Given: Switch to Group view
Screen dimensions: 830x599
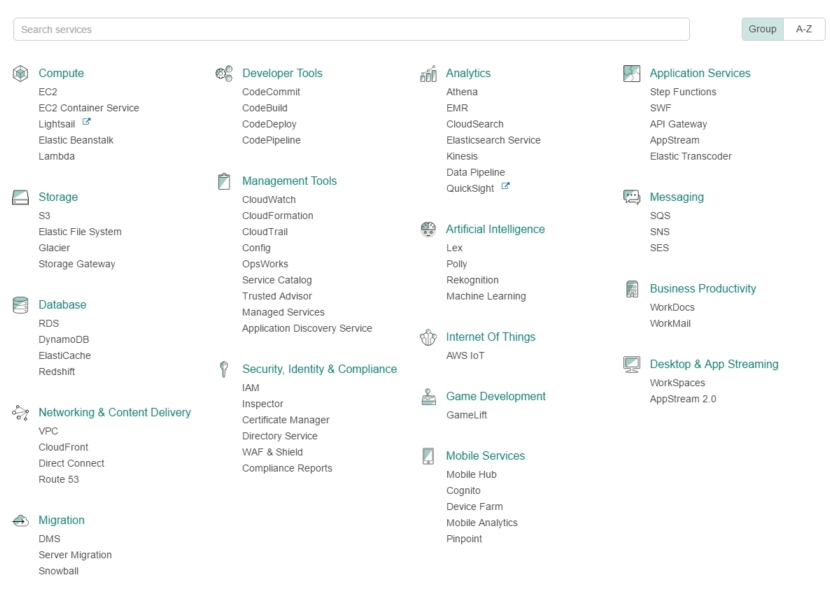Looking at the screenshot, I should [762, 29].
